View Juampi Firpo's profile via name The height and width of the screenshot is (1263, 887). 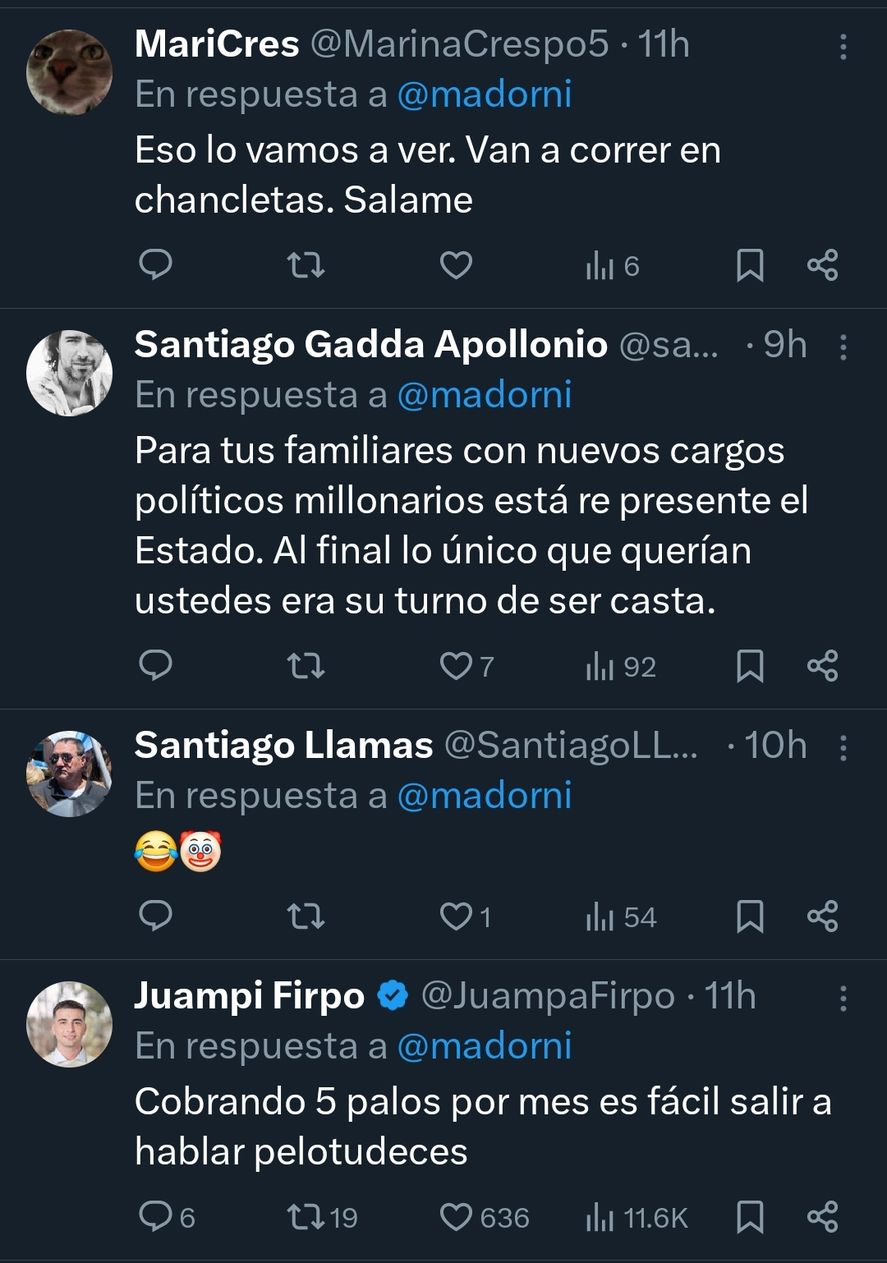tap(249, 996)
